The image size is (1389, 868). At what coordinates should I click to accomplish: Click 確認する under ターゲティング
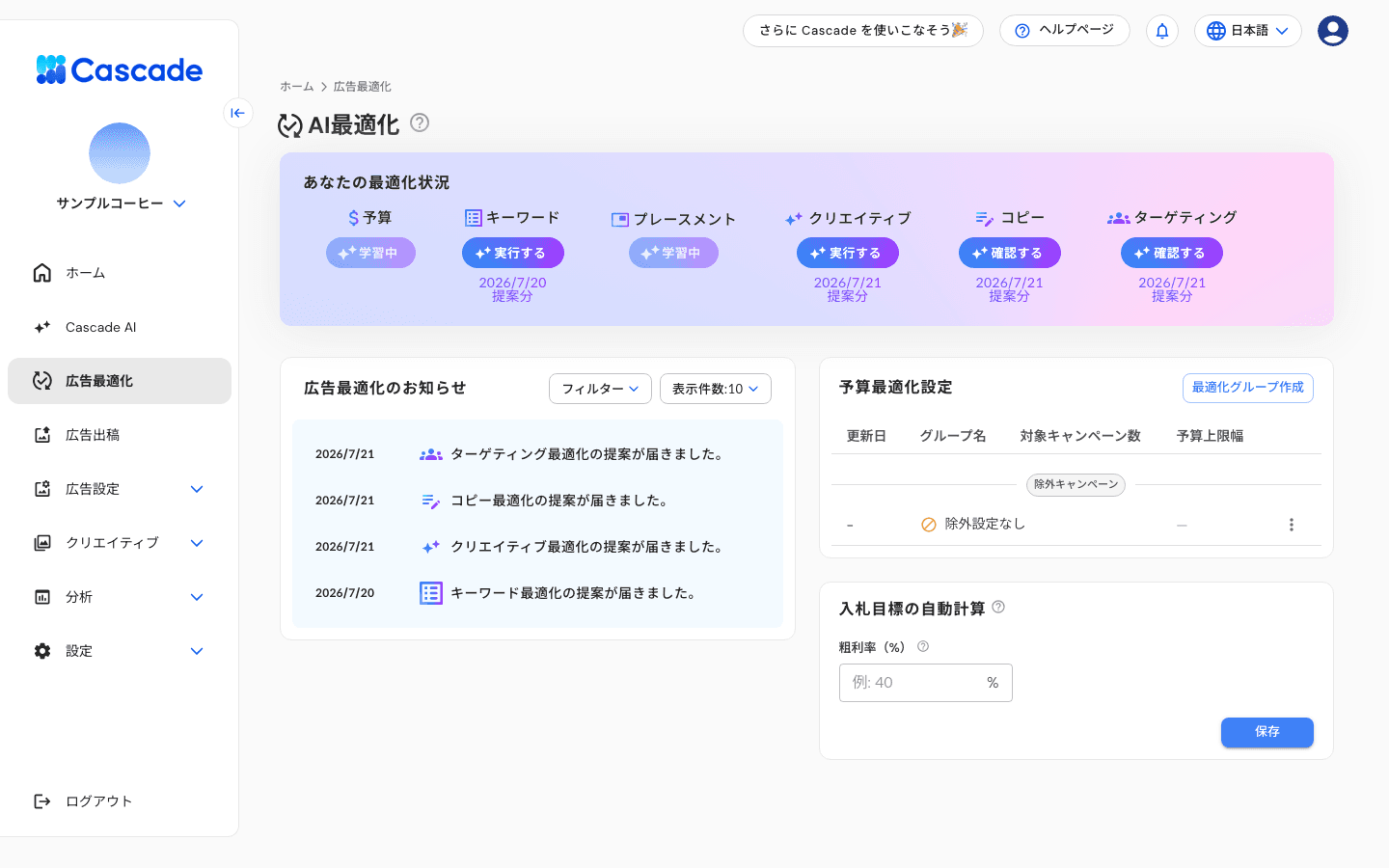coord(1172,253)
